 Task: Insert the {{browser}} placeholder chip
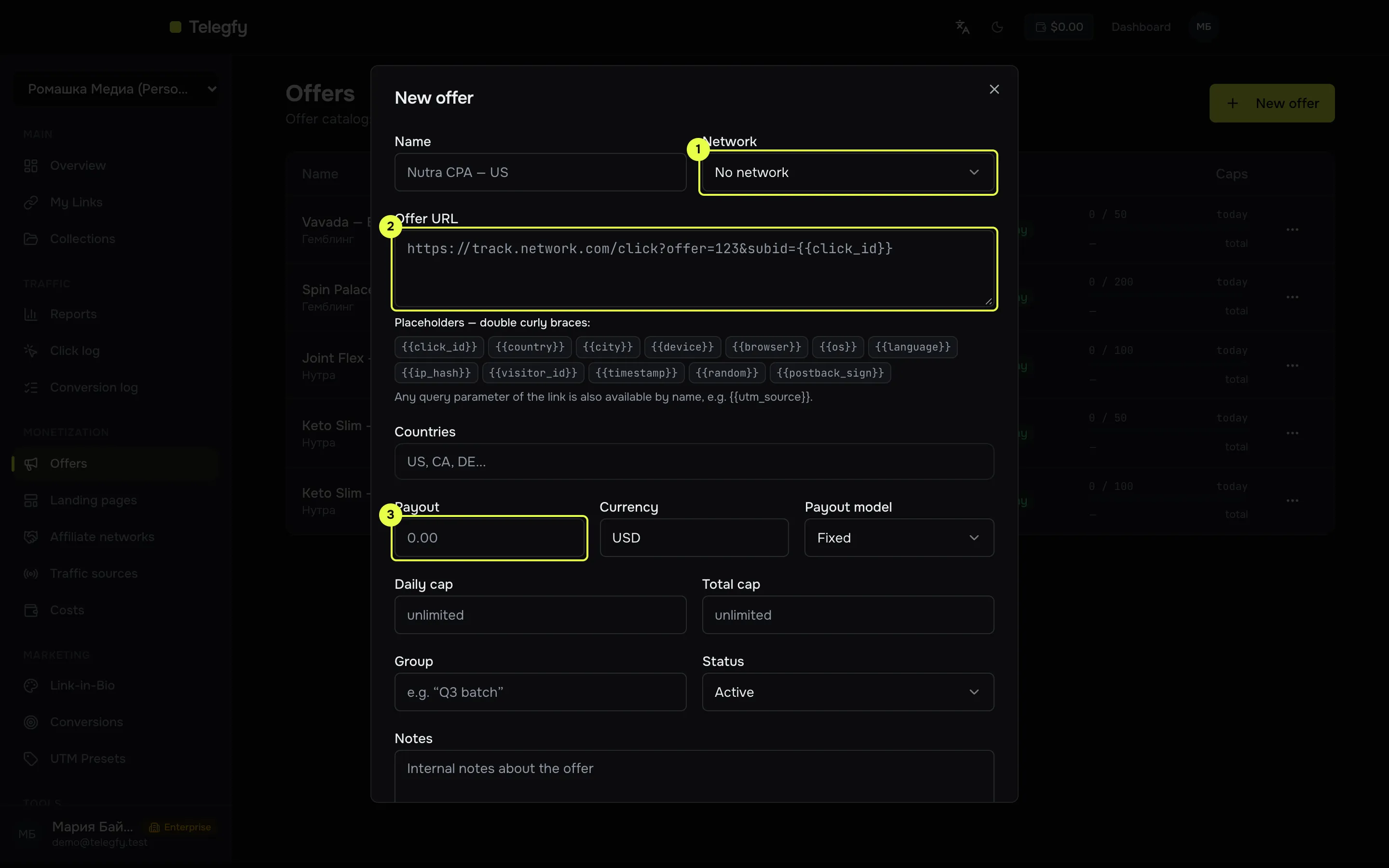pyautogui.click(x=766, y=347)
